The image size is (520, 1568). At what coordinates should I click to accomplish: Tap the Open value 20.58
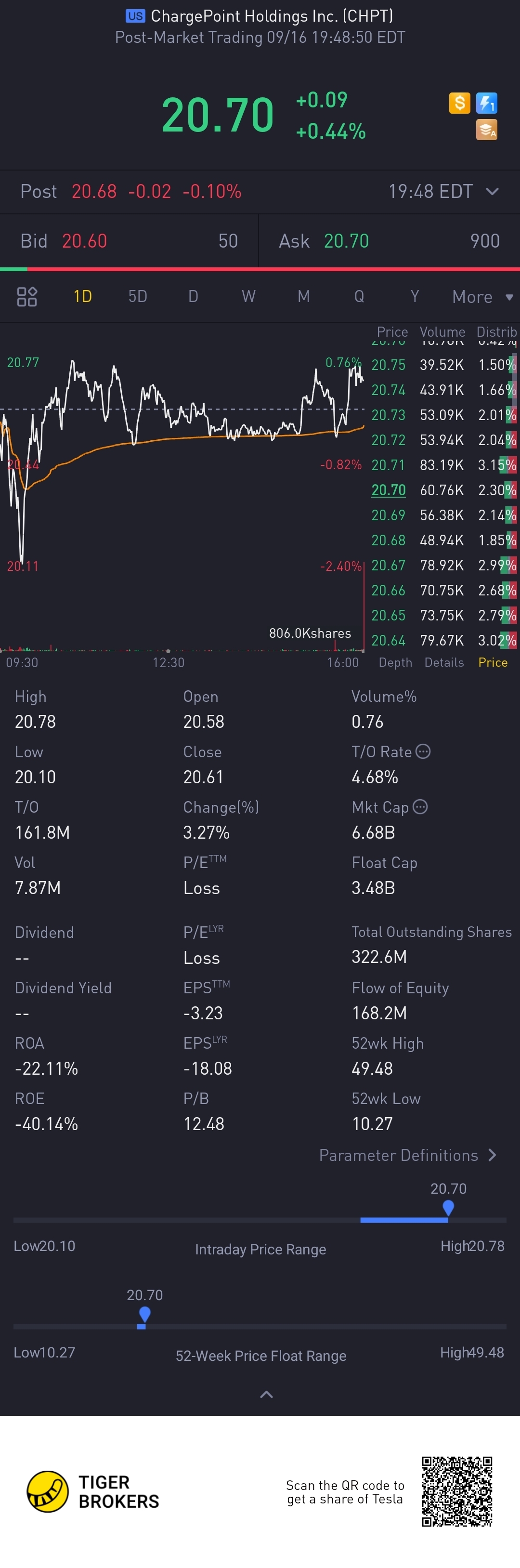204,722
